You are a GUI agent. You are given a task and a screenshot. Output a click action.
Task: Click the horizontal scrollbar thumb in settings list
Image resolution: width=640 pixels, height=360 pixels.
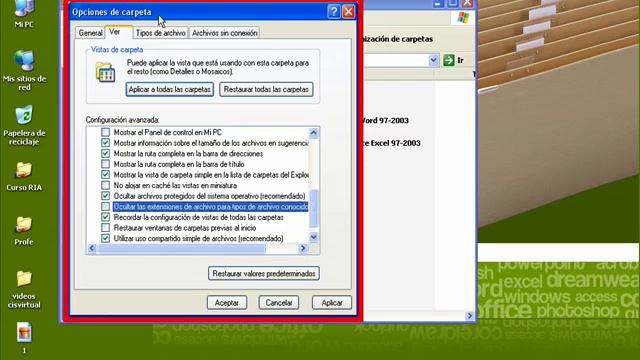tap(182, 248)
